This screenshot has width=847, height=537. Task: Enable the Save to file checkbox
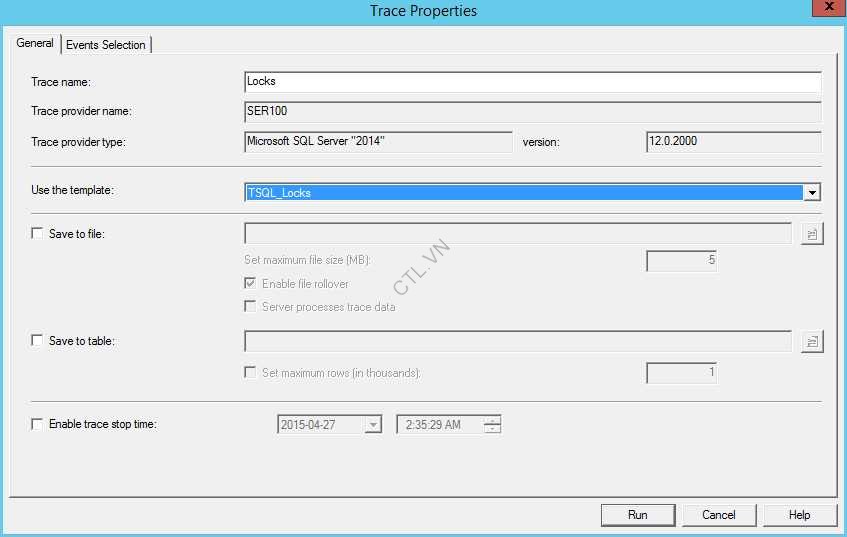tap(38, 234)
